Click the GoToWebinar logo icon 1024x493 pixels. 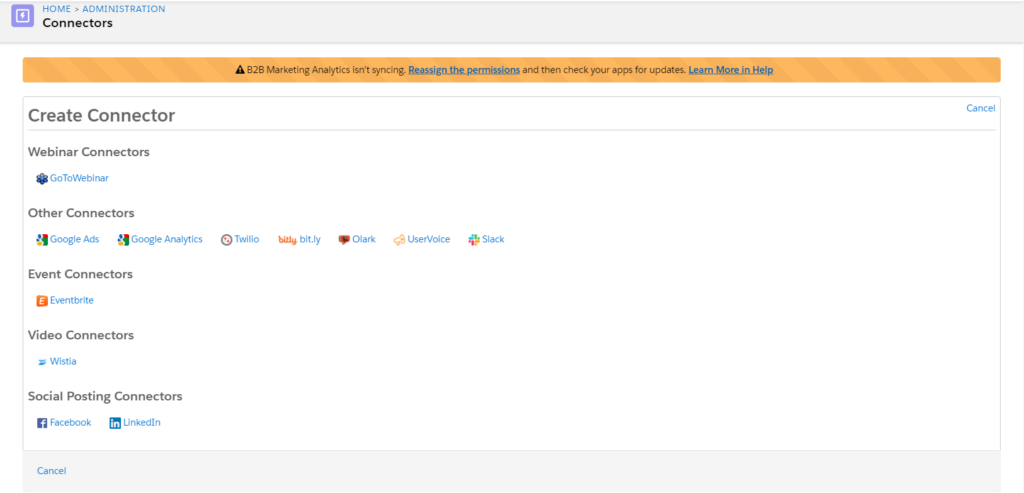[42, 178]
